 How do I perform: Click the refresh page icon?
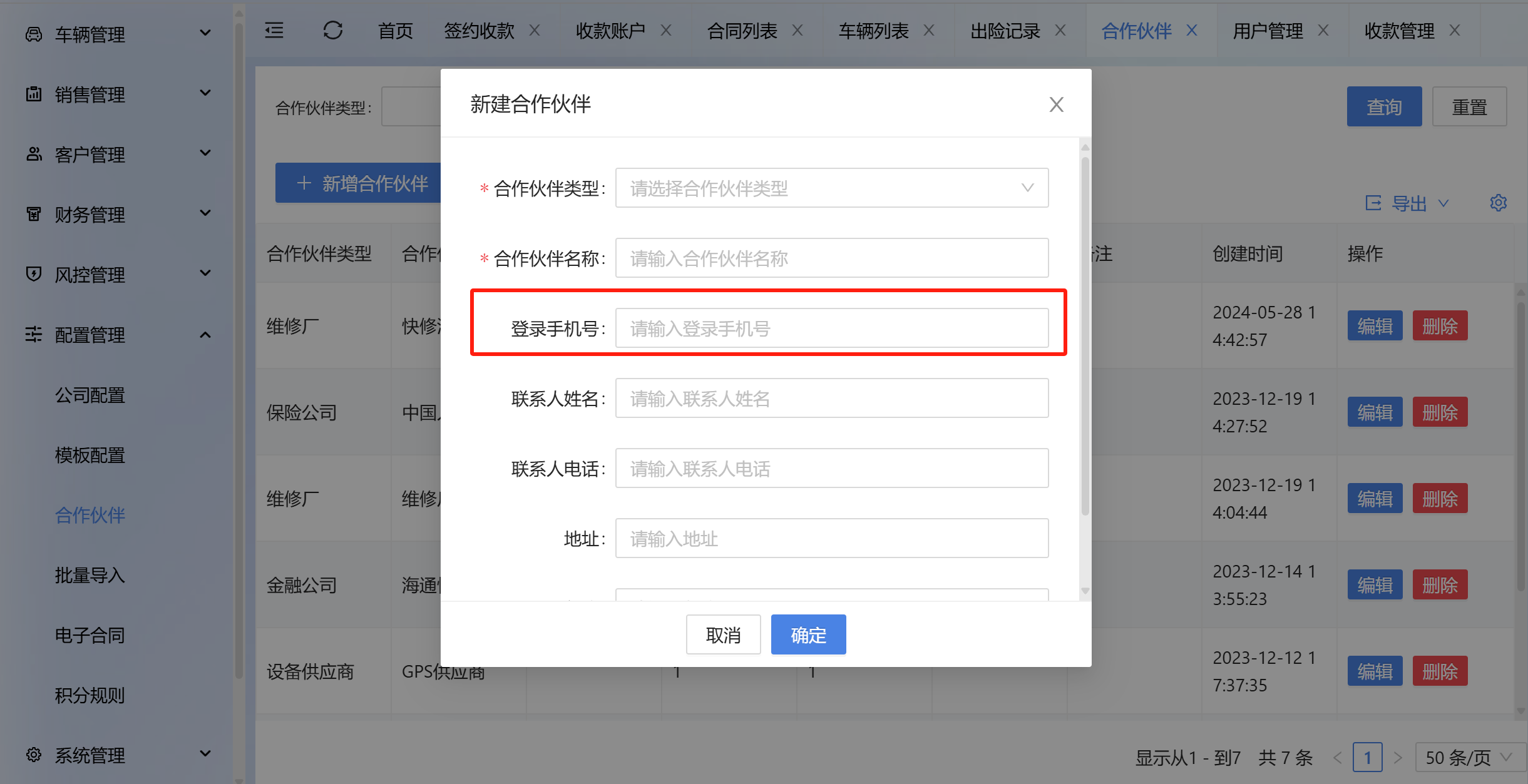(x=332, y=30)
